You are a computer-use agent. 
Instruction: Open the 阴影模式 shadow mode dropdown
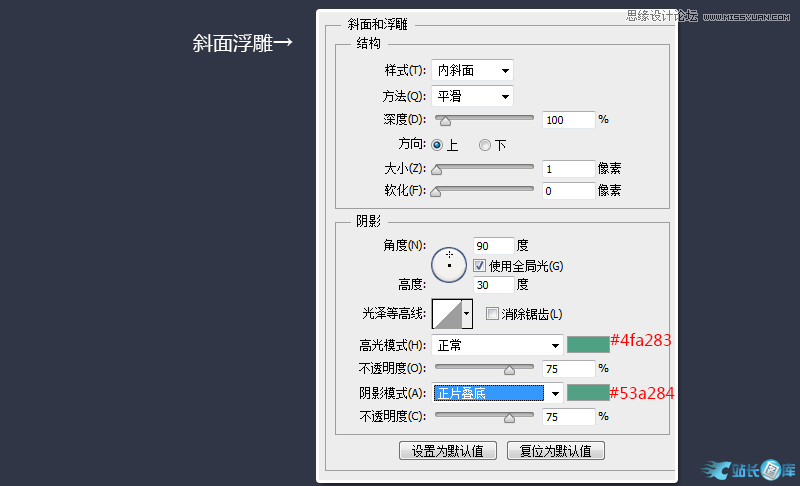coord(497,393)
